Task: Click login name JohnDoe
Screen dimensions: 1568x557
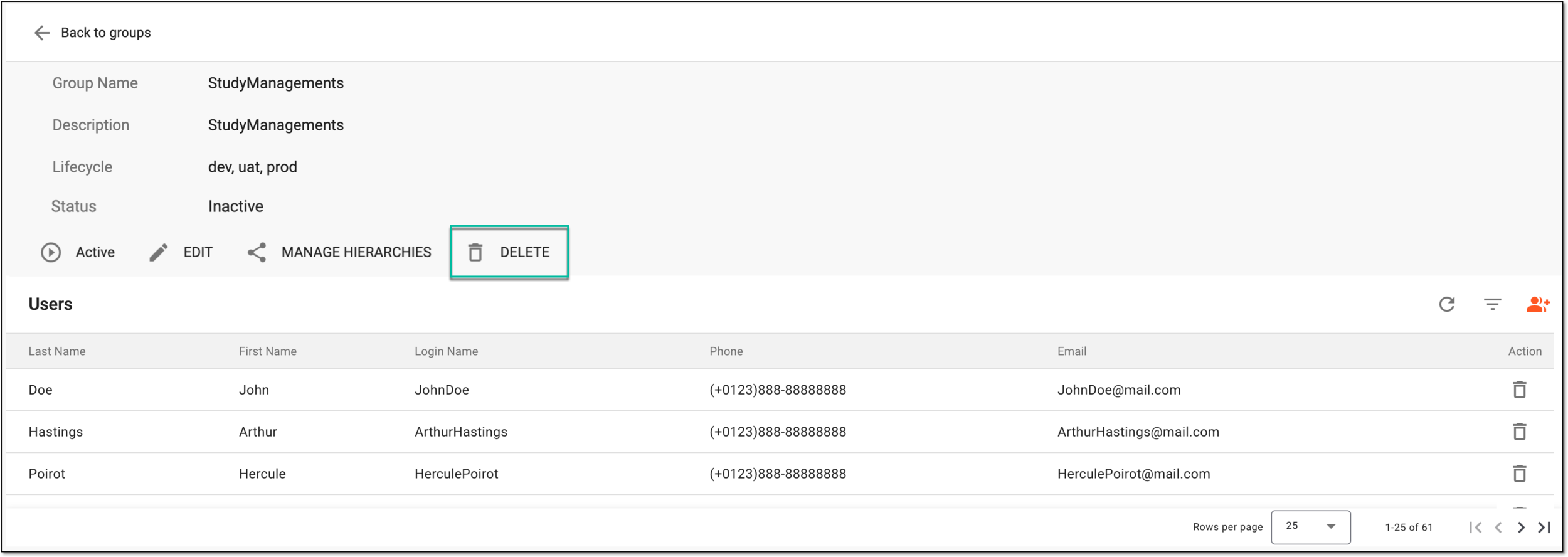Action: click(442, 390)
